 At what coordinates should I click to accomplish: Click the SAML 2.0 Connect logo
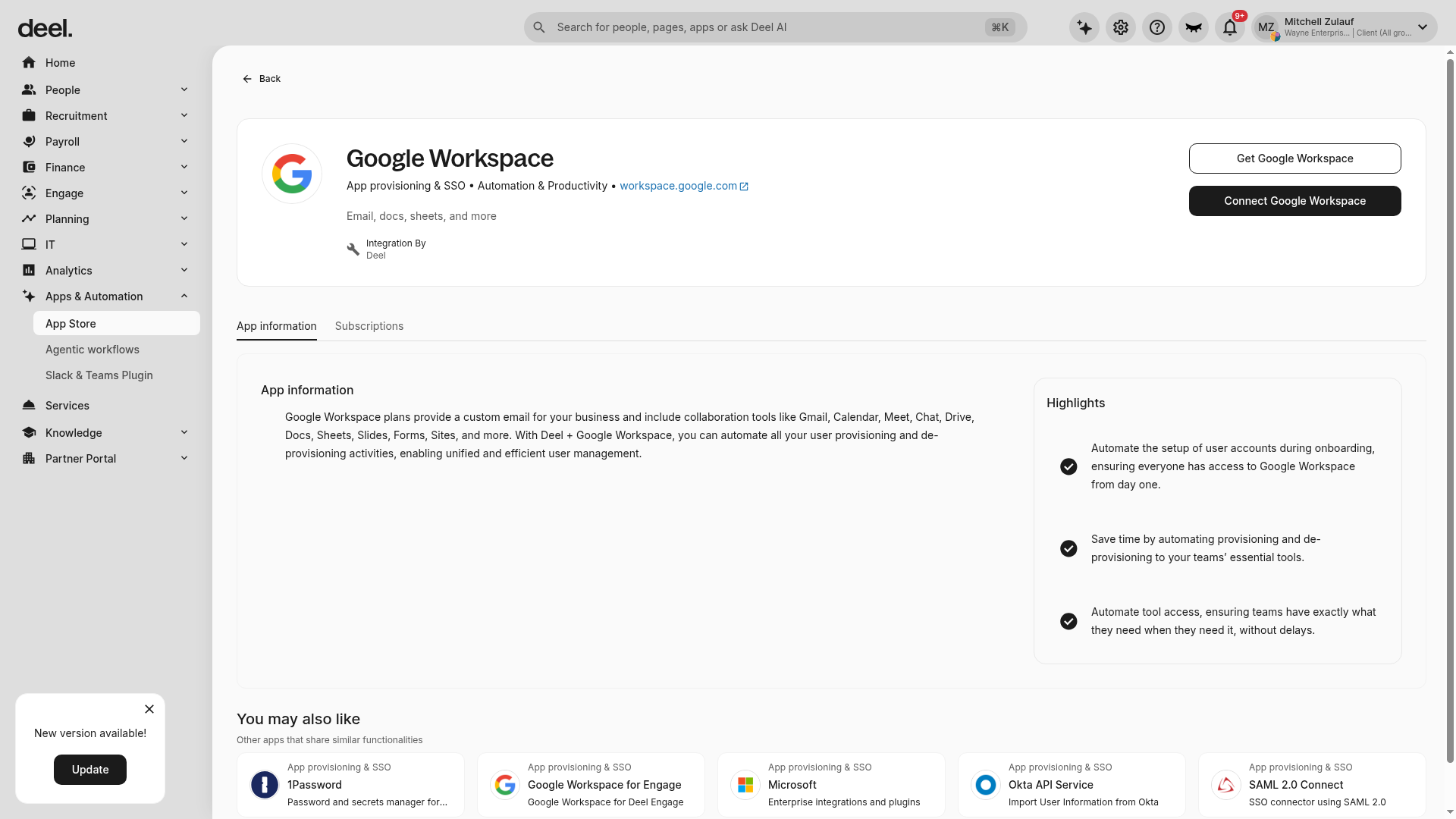(1226, 785)
